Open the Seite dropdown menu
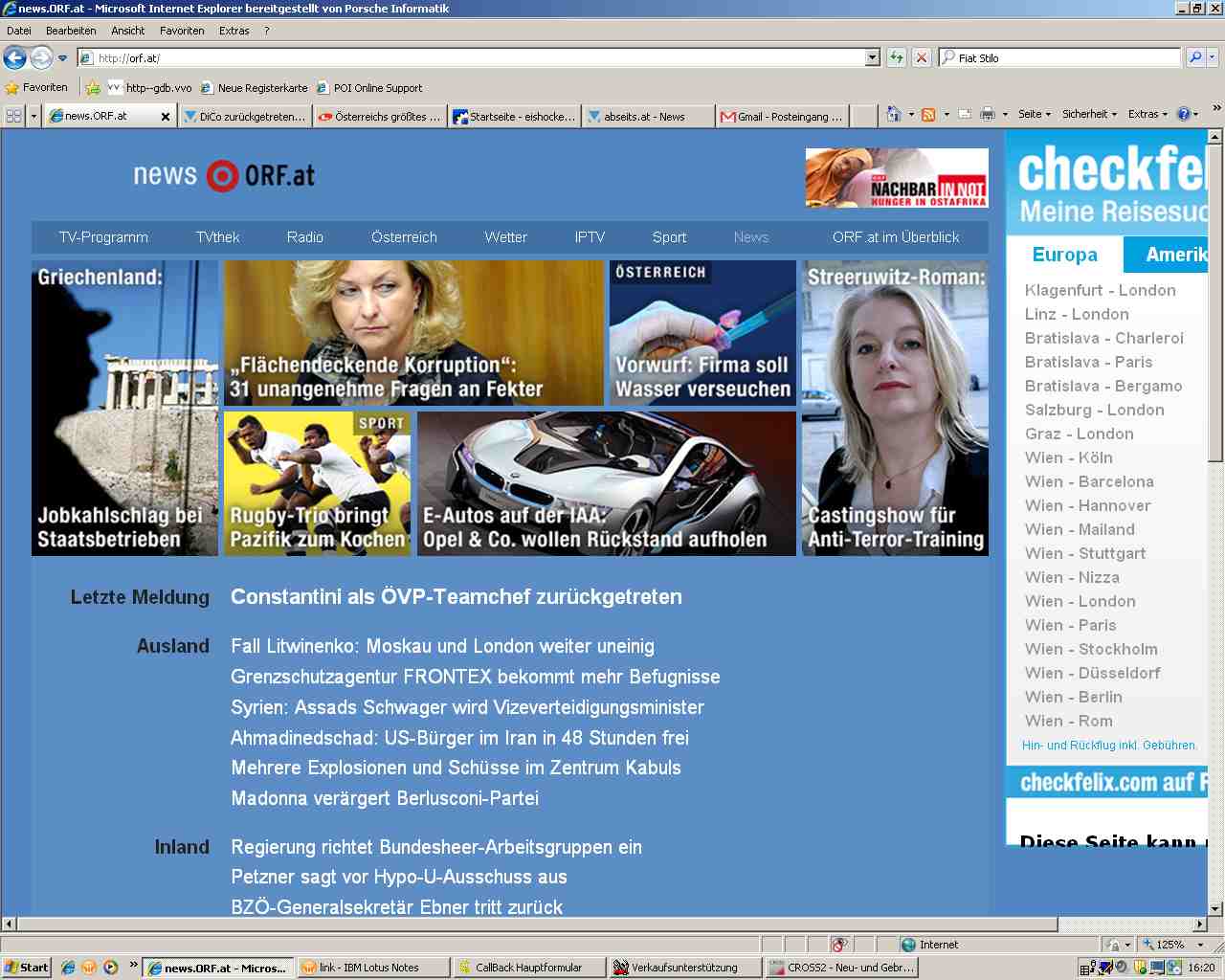Screen dimensions: 1225x980 [x=1035, y=114]
